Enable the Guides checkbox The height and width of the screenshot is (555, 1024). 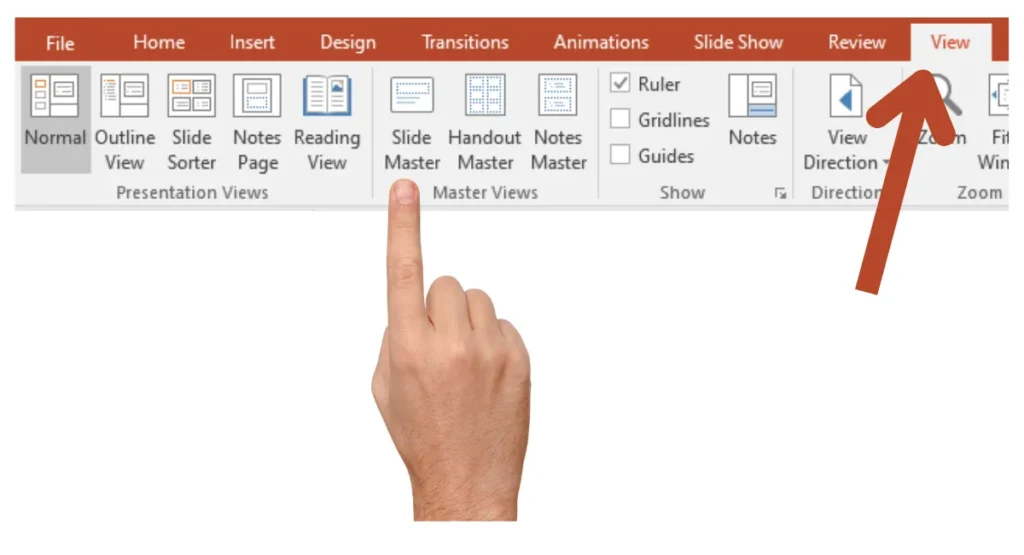click(620, 156)
